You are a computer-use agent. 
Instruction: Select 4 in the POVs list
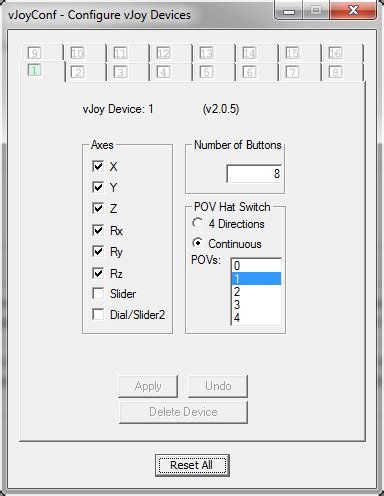click(256, 317)
